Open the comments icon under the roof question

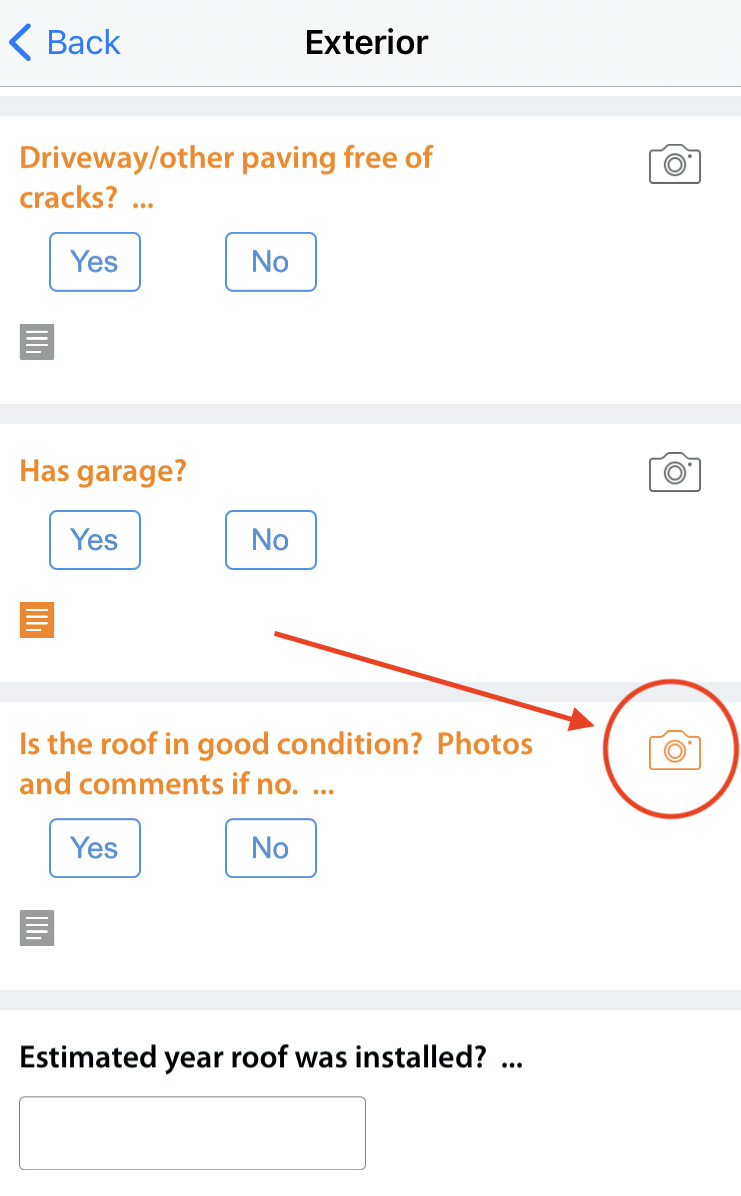tap(37, 929)
